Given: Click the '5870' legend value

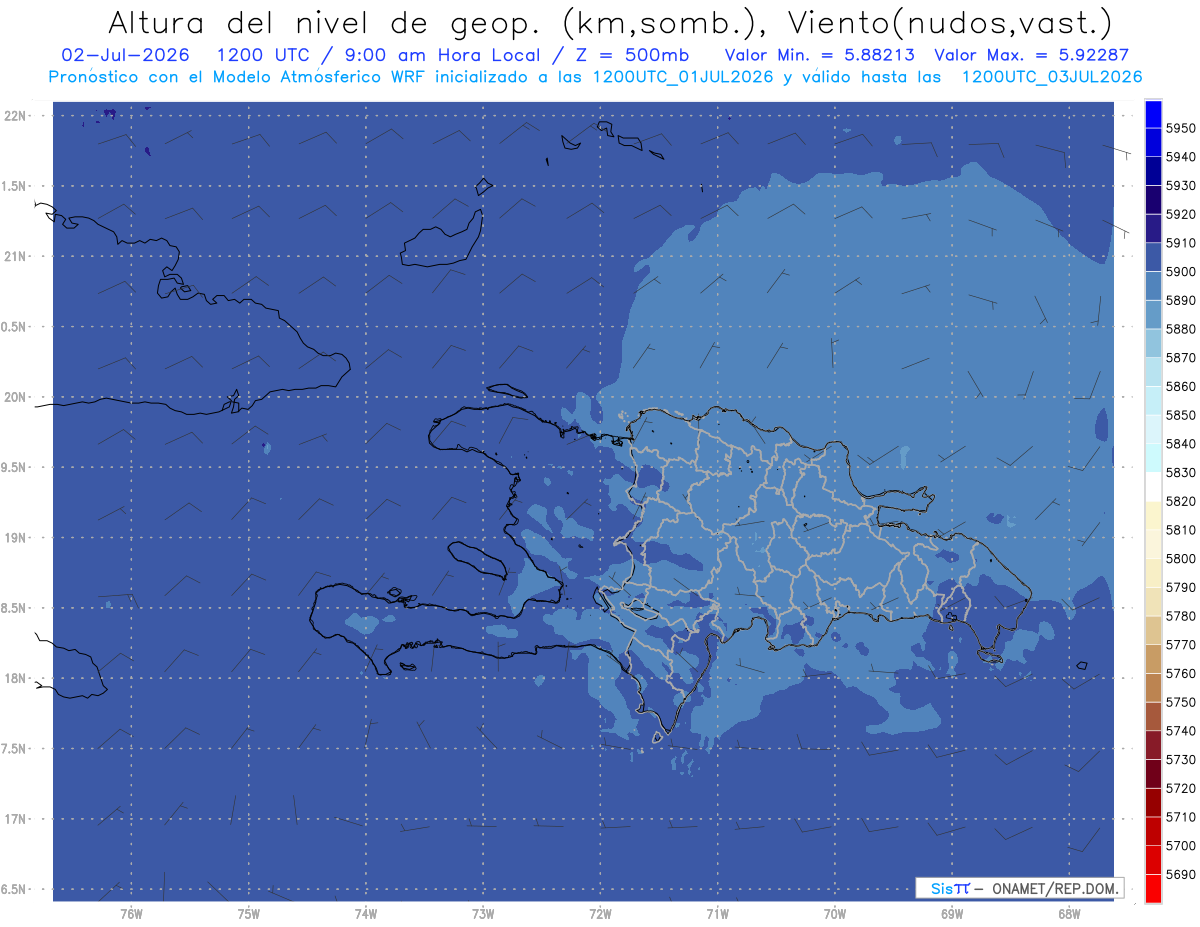Looking at the screenshot, I should (1180, 358).
